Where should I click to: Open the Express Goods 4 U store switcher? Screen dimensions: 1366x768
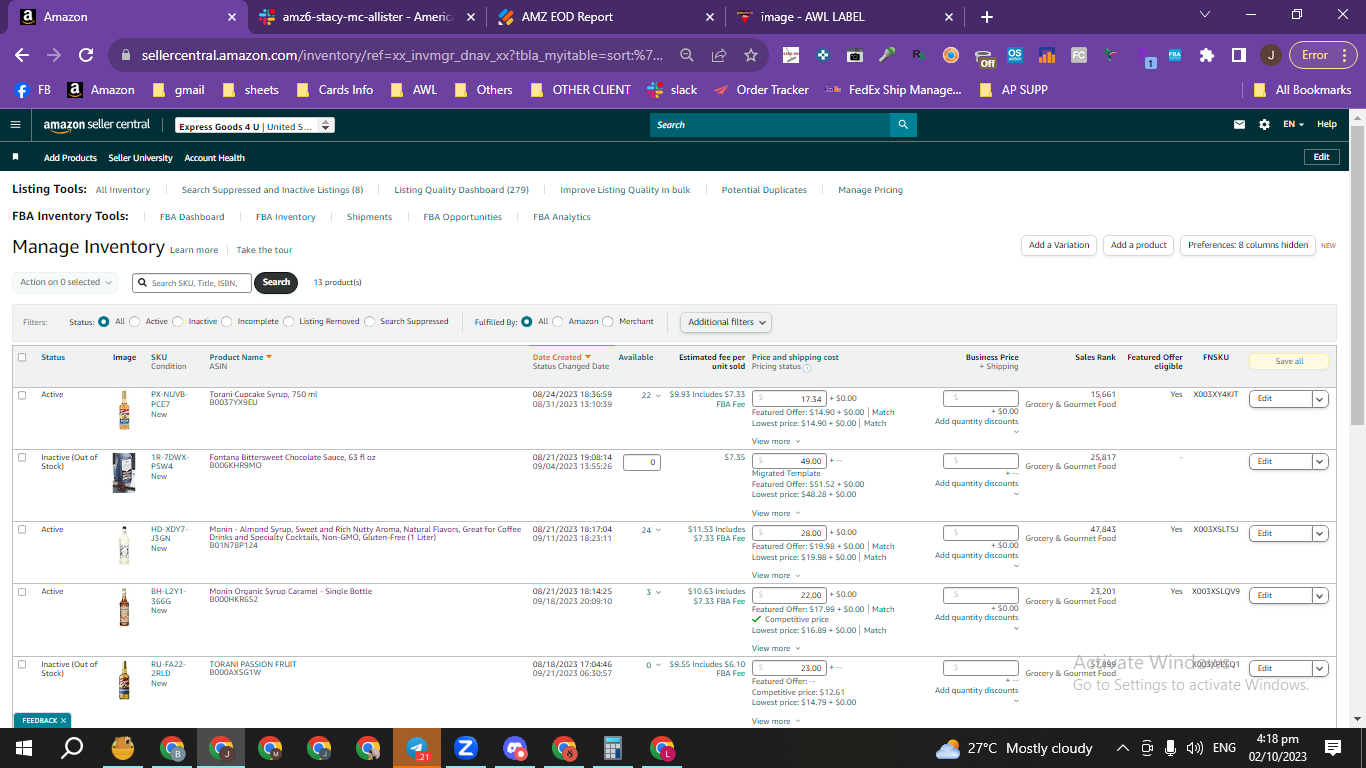pyautogui.click(x=254, y=126)
